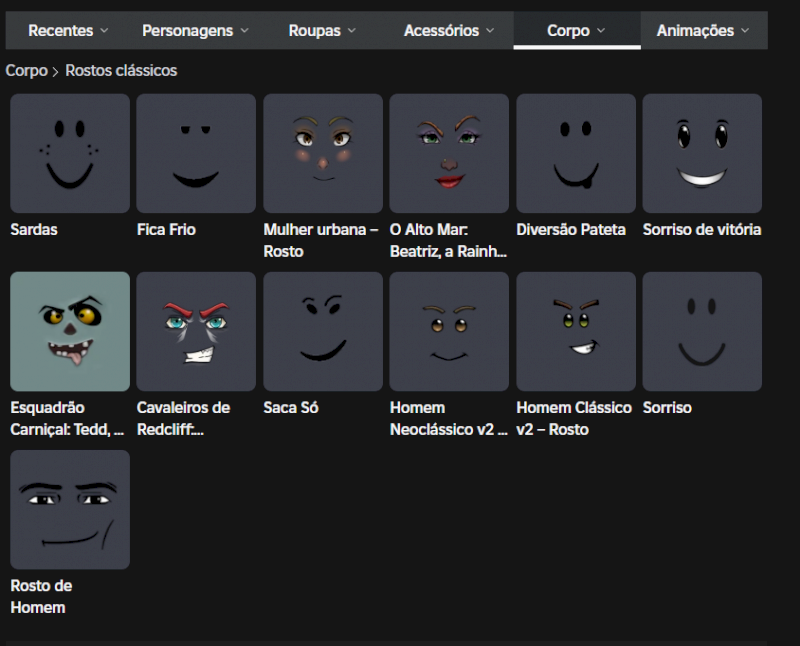Screen dimensions: 800x646
Task: Equip the Saca Só face thumbnail
Action: pyautogui.click(x=323, y=331)
